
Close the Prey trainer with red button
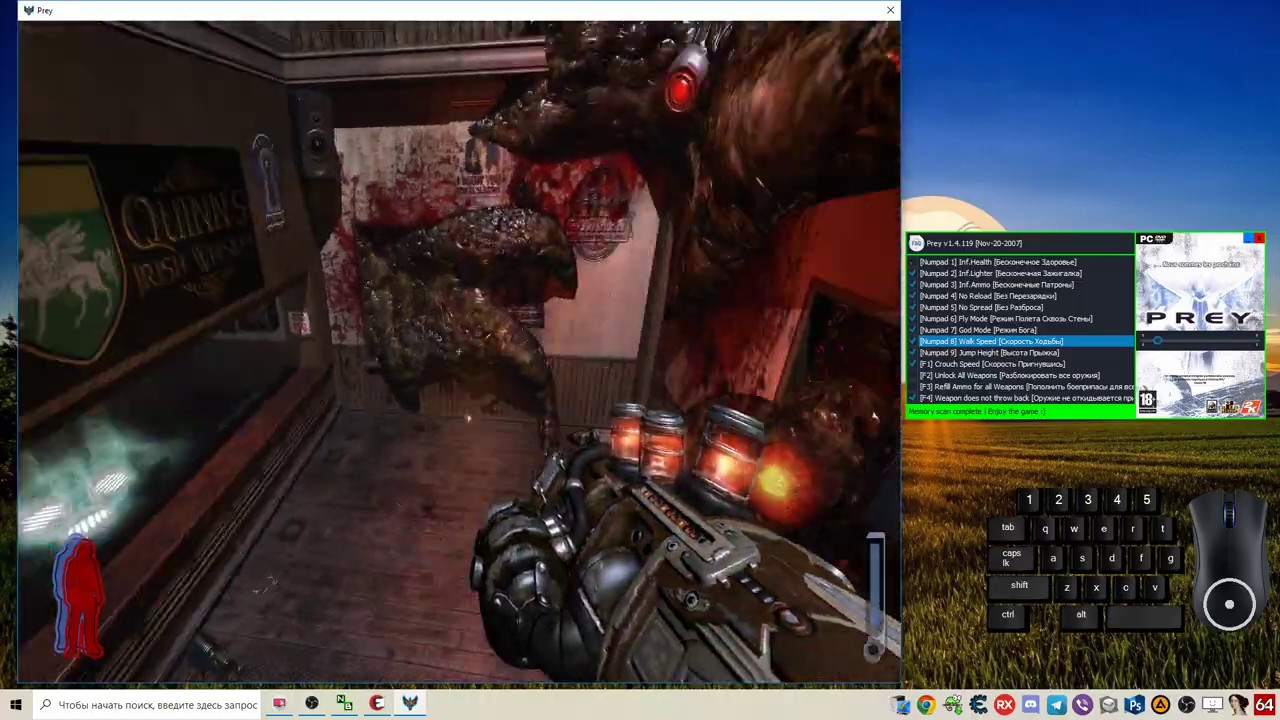click(x=1259, y=237)
